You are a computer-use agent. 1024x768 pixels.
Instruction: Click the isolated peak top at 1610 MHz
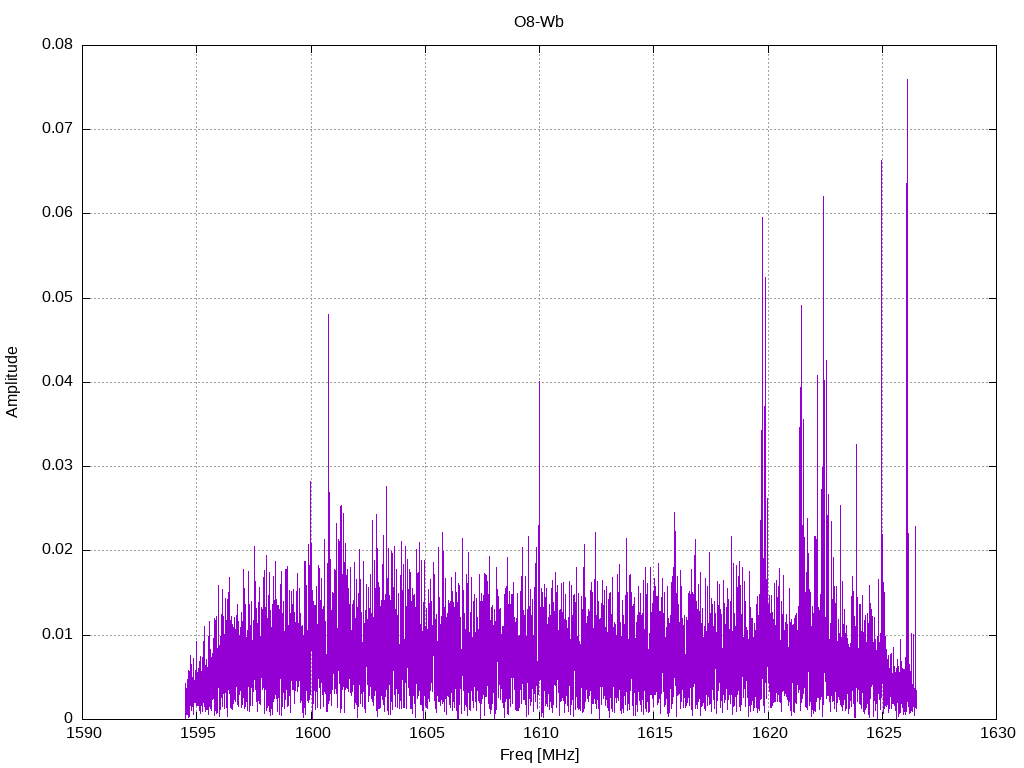[x=539, y=382]
